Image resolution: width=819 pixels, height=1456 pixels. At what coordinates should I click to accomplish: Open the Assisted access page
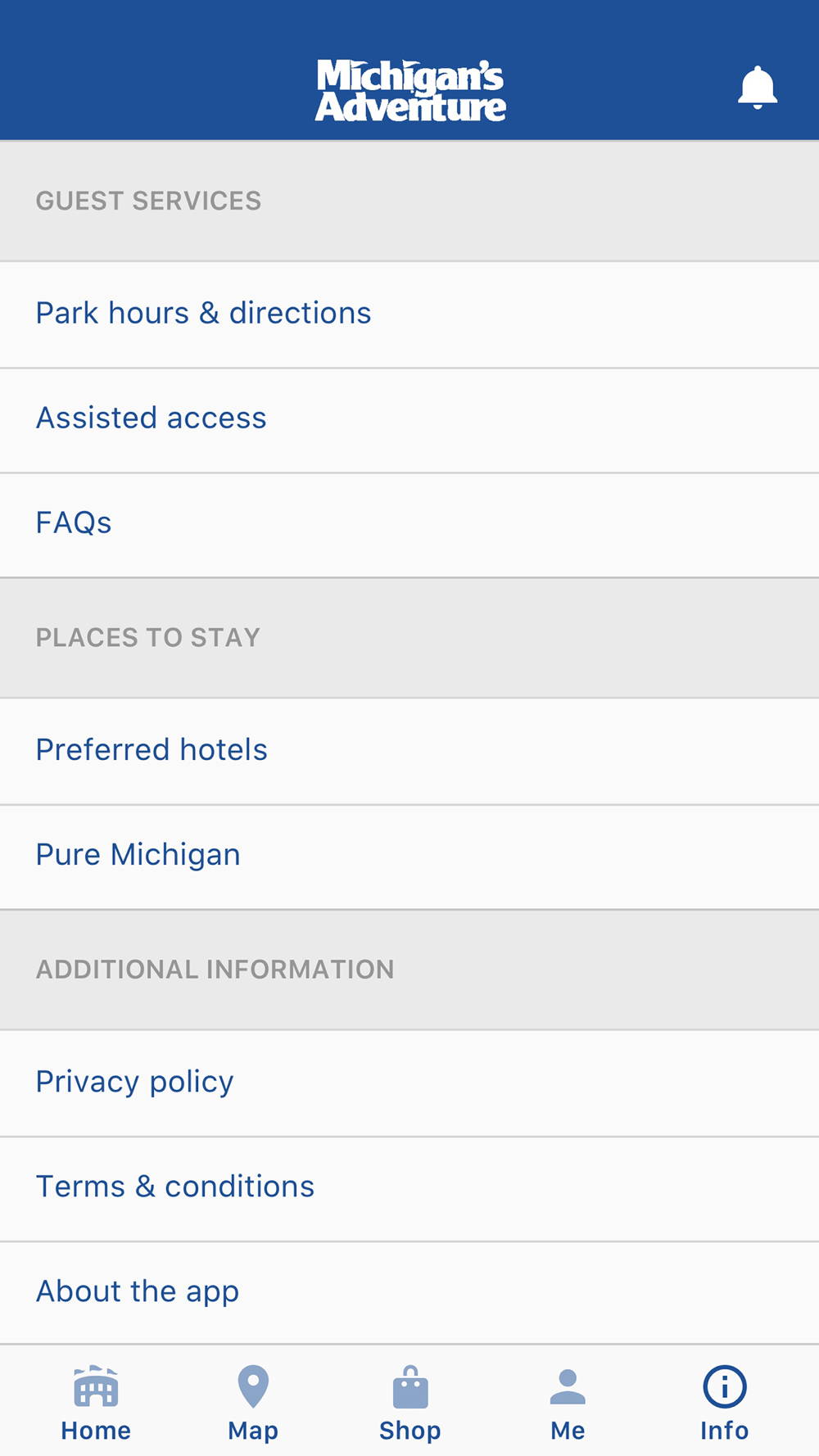(x=152, y=418)
